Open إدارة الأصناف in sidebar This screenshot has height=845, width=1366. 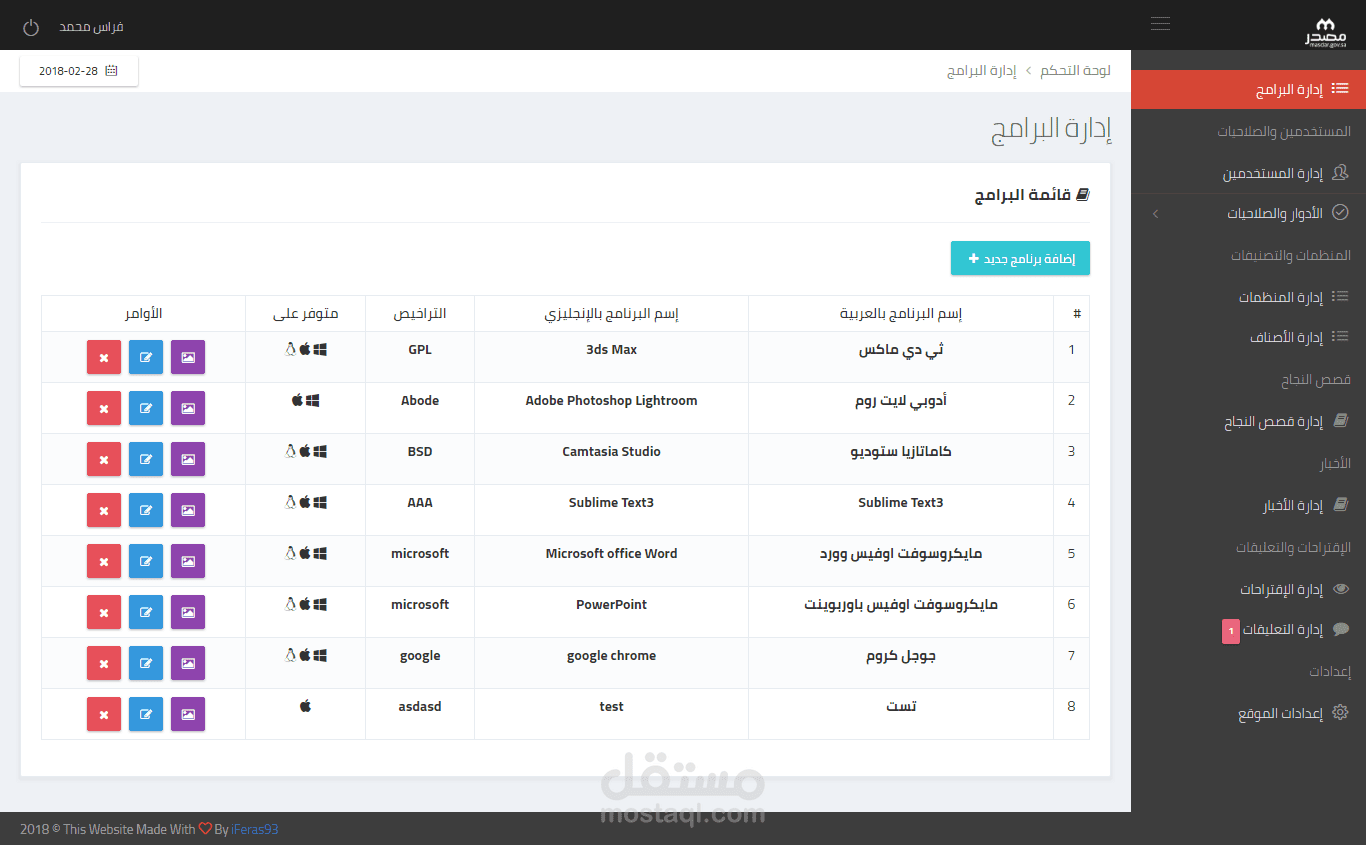(x=1248, y=337)
